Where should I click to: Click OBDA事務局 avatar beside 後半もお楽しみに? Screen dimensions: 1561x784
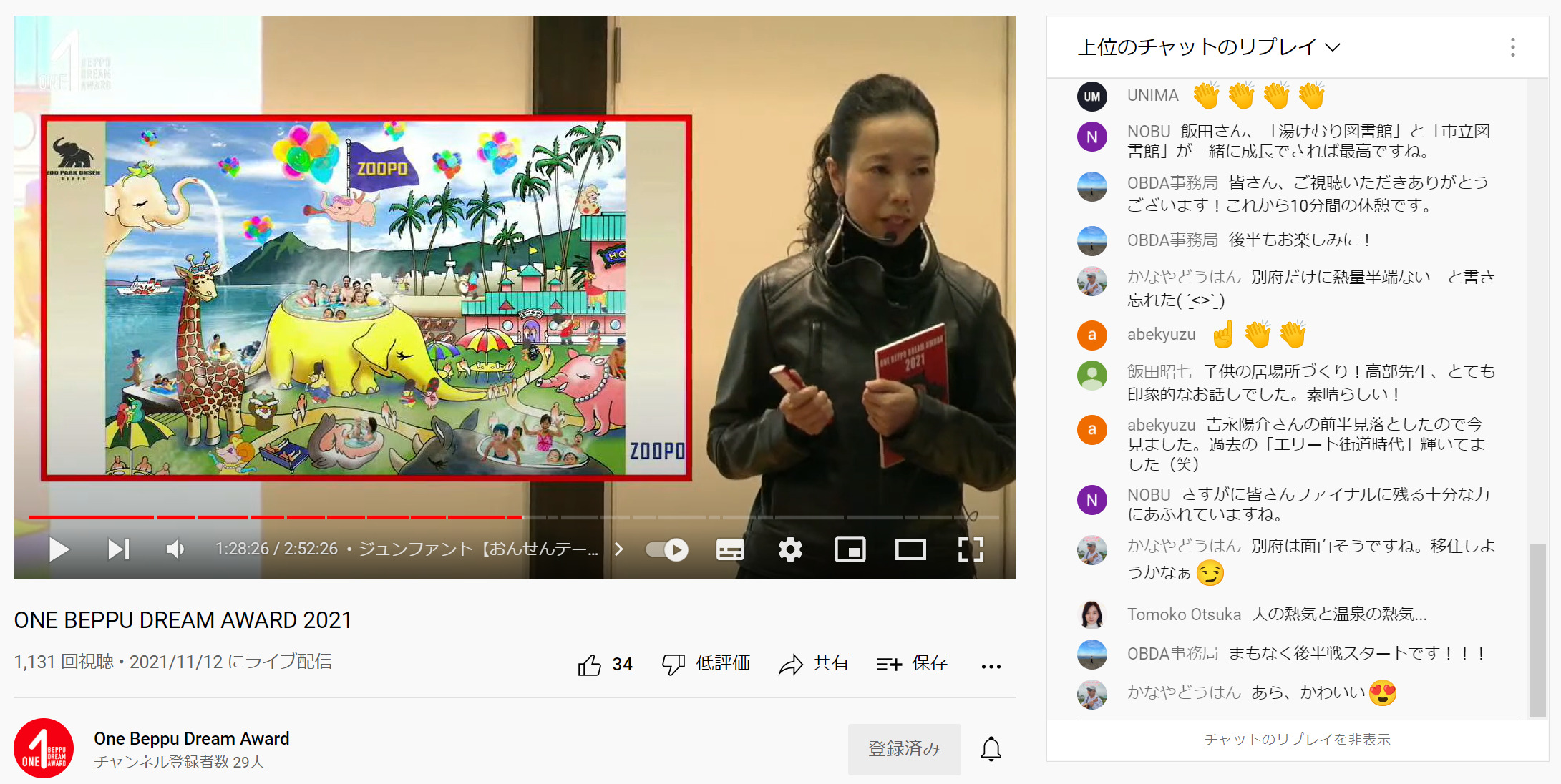pos(1092,241)
